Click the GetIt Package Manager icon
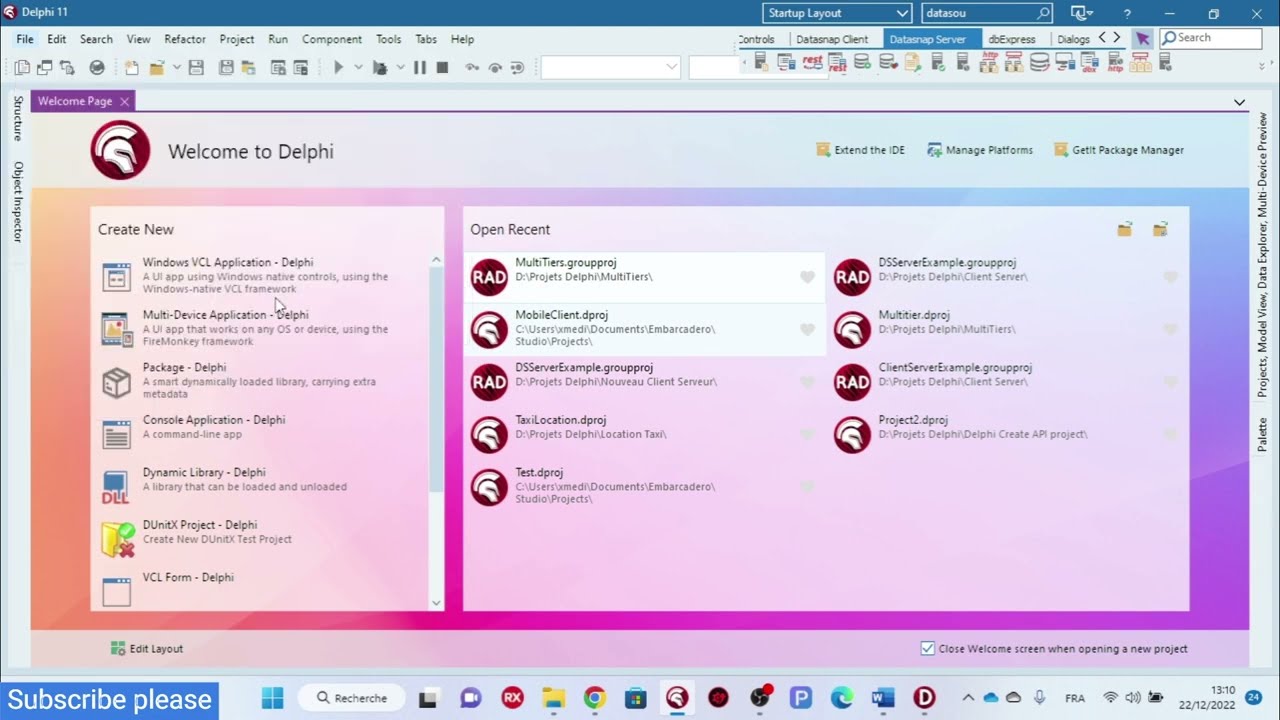Screen dimensions: 1280x720 (x=1061, y=150)
